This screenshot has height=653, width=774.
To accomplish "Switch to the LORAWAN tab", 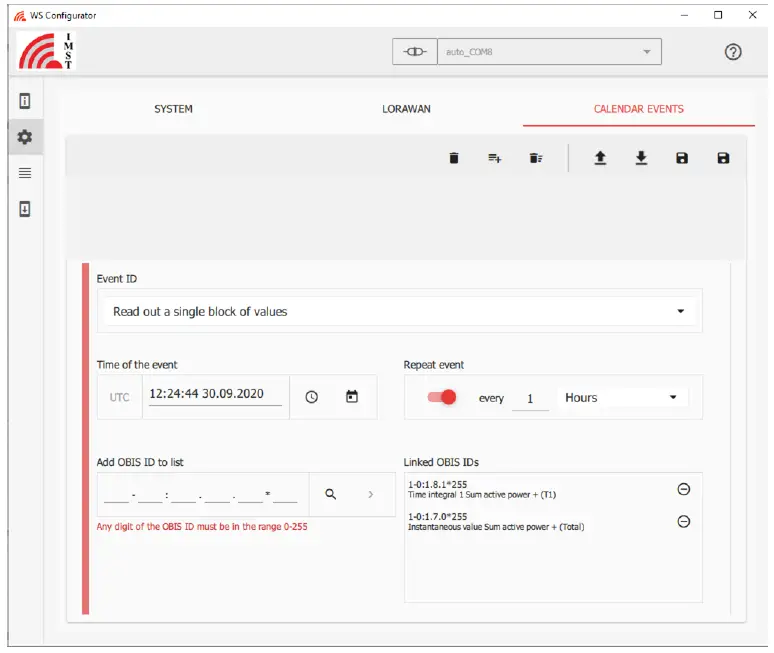I will pos(406,109).
